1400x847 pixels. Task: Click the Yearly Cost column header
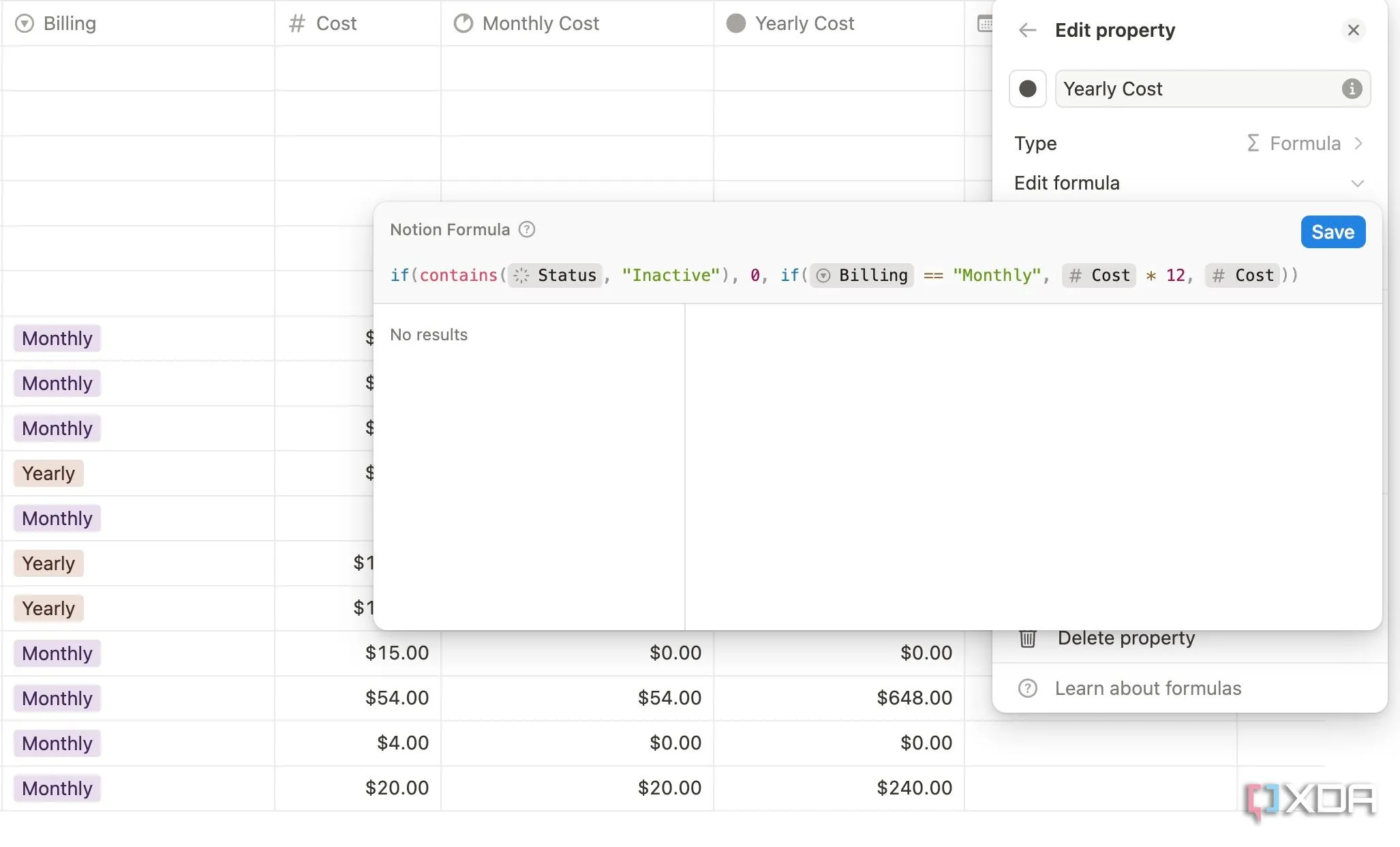coord(804,23)
